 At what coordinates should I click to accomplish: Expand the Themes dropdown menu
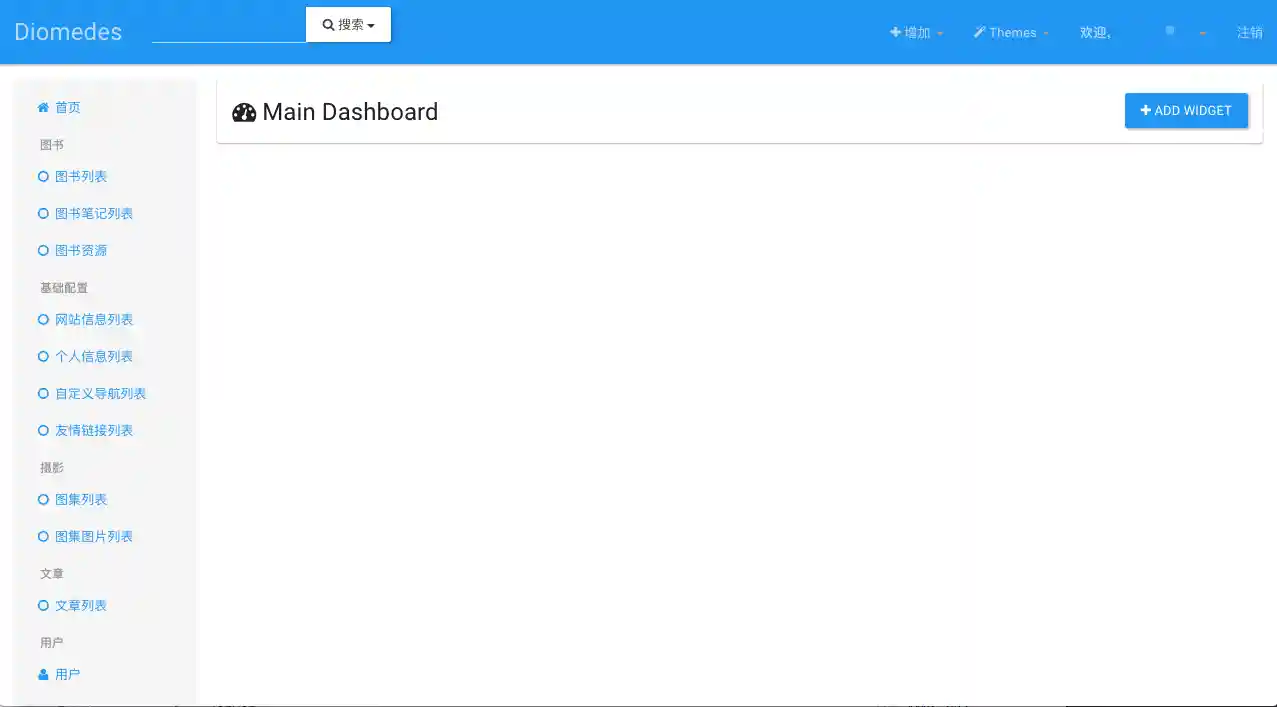point(1012,32)
